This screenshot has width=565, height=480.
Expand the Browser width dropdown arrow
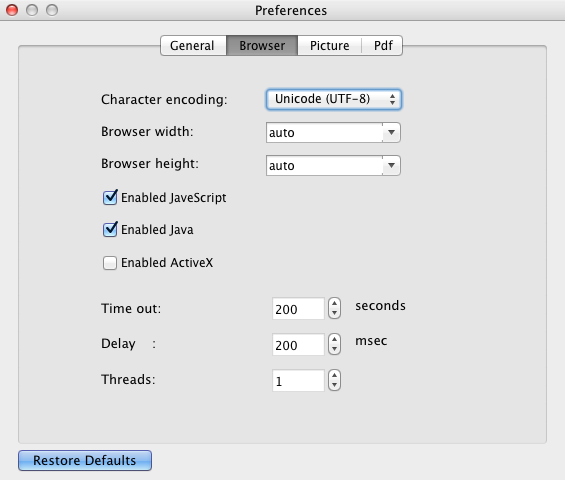click(x=391, y=133)
